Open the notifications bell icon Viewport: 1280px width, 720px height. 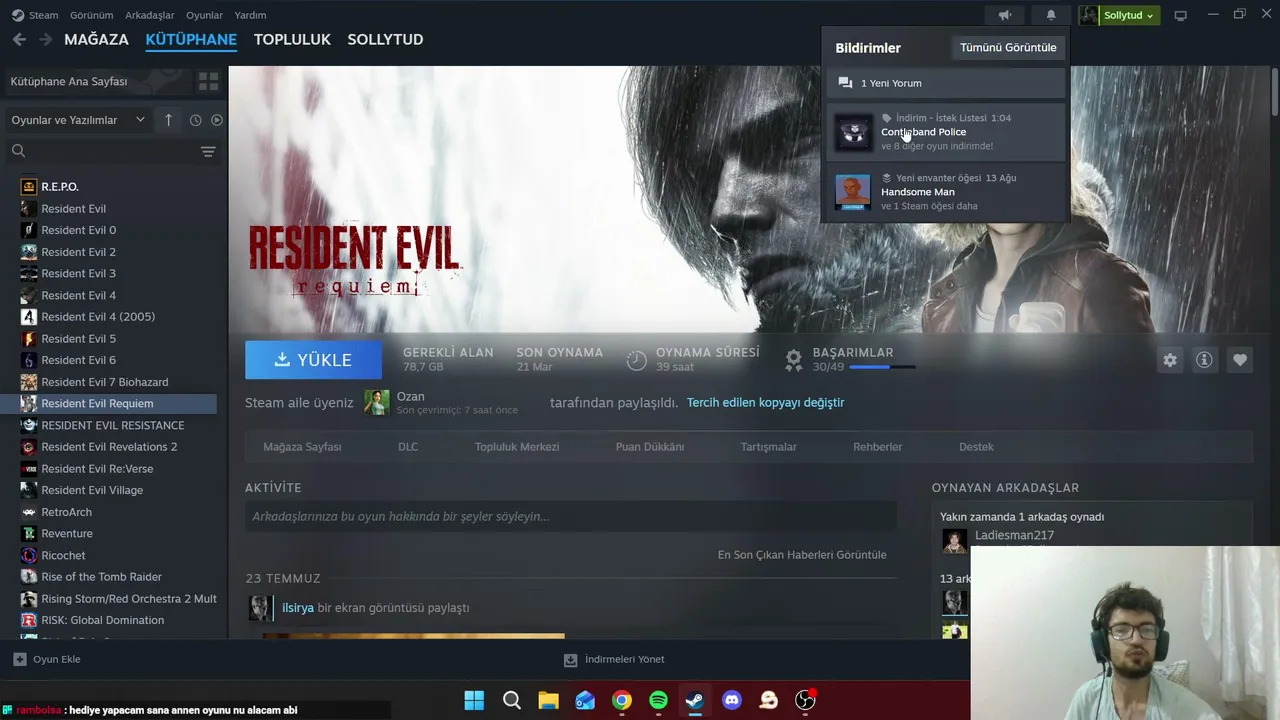click(1051, 15)
